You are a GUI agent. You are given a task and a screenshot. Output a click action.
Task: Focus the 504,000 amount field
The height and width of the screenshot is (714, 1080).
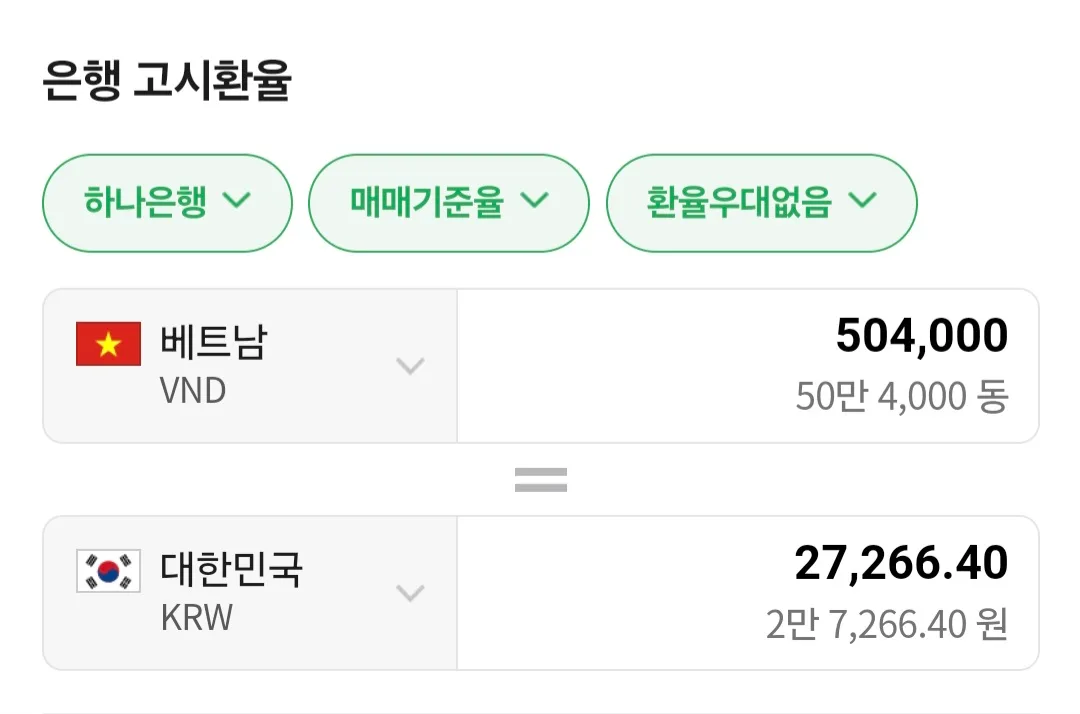921,337
